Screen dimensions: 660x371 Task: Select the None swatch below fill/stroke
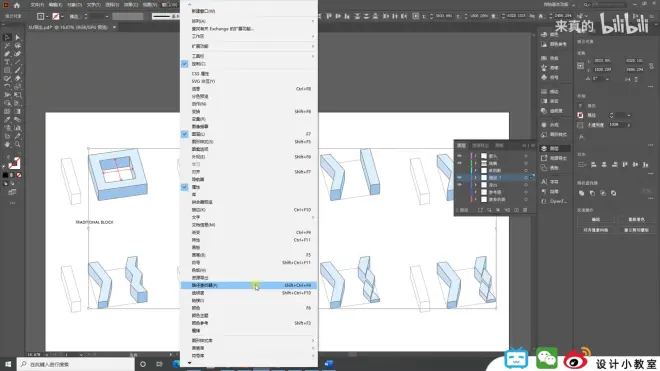19,175
